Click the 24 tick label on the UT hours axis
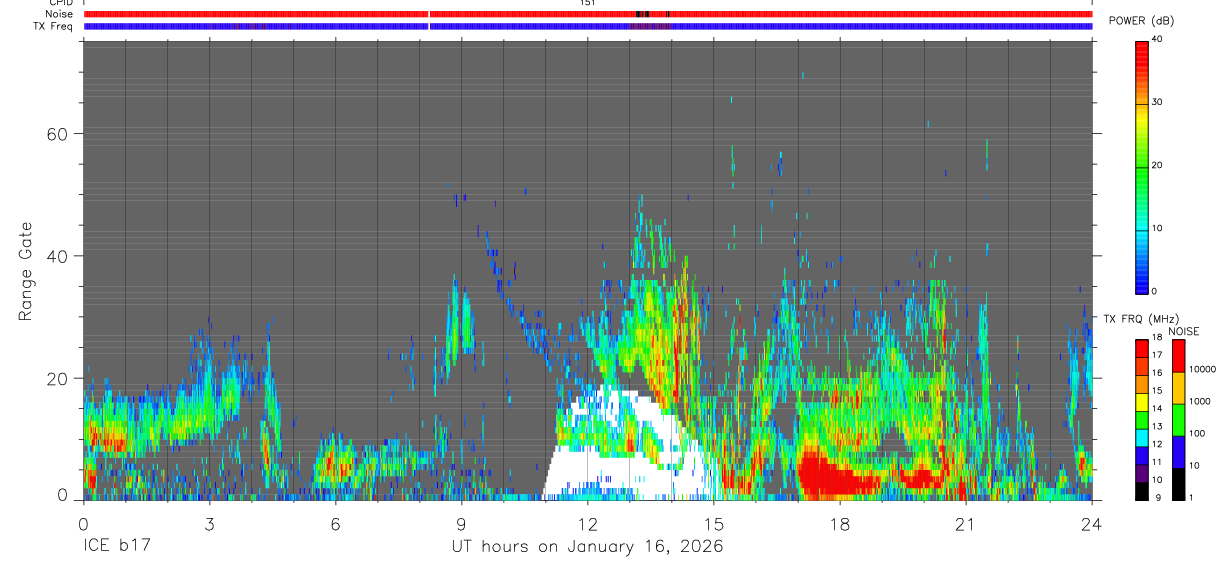 point(1091,523)
